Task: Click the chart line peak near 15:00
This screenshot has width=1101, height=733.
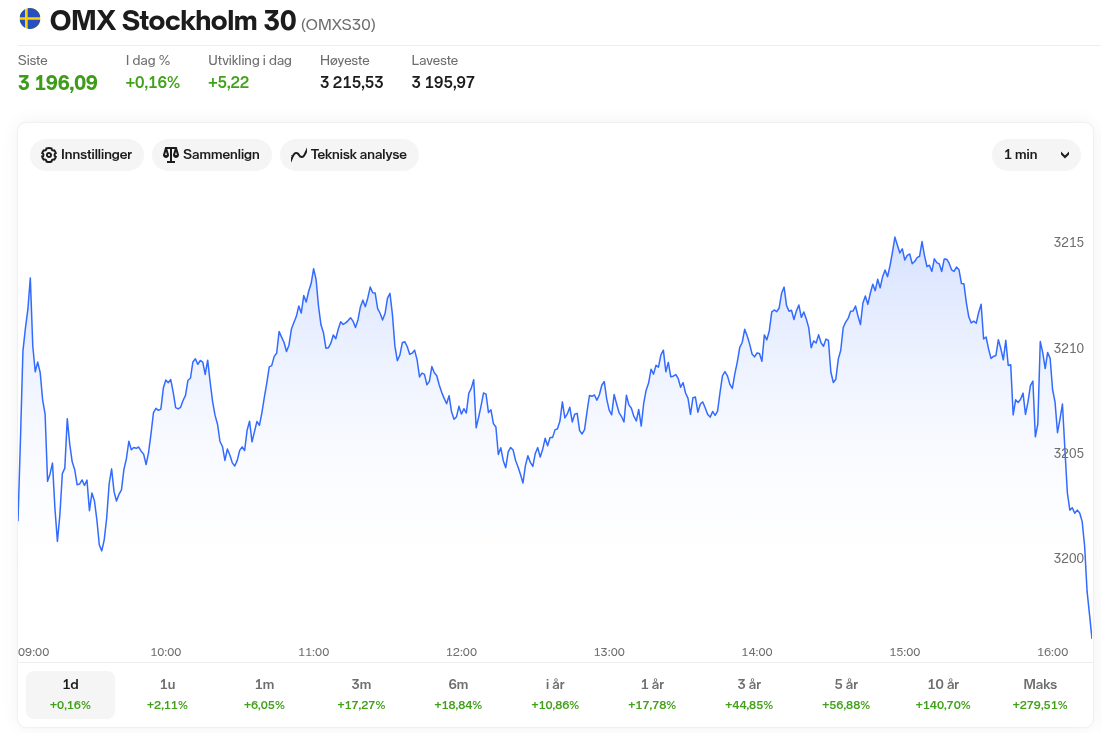Action: (x=894, y=238)
